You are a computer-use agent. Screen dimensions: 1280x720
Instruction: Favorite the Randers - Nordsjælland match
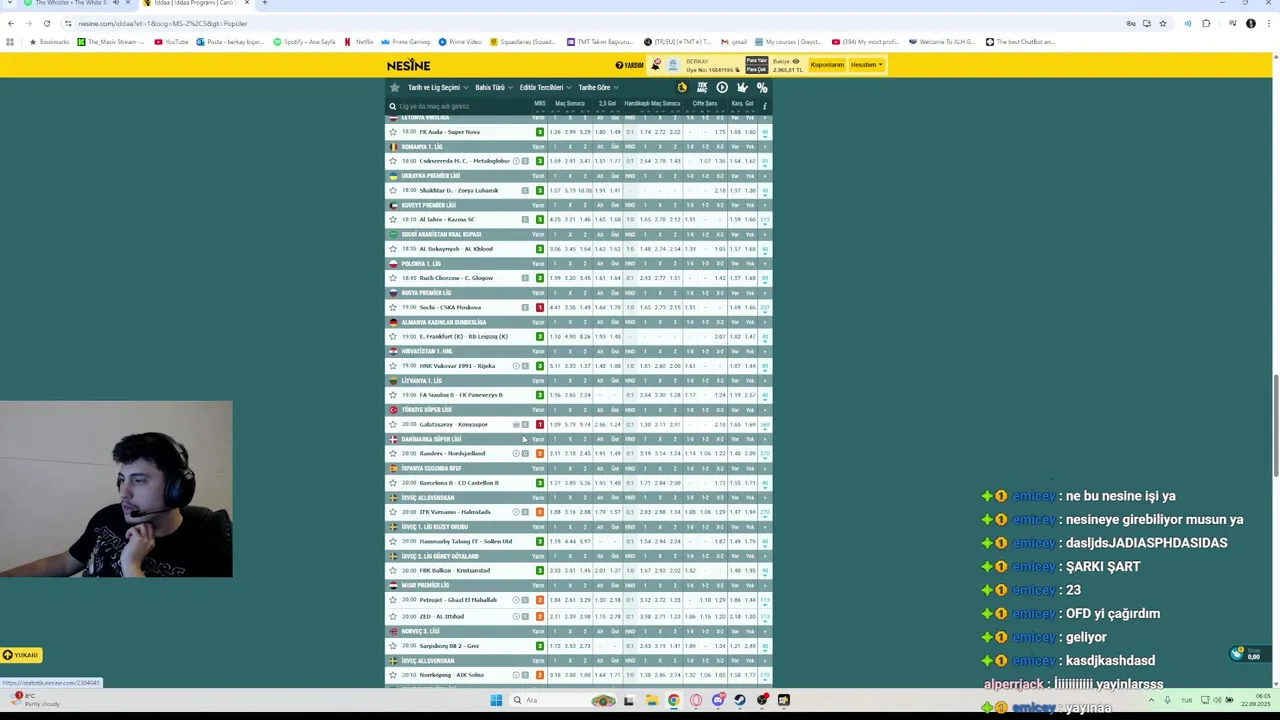pos(393,453)
